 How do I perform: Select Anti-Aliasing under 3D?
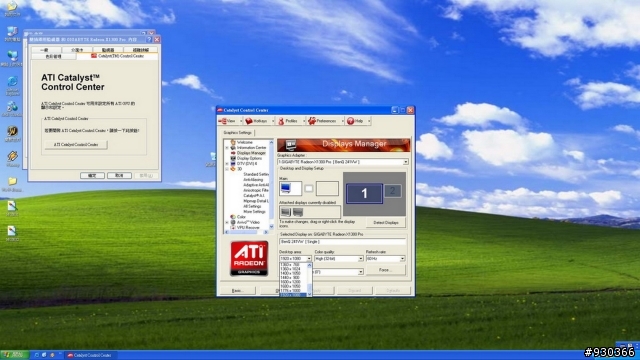pyautogui.click(x=253, y=180)
